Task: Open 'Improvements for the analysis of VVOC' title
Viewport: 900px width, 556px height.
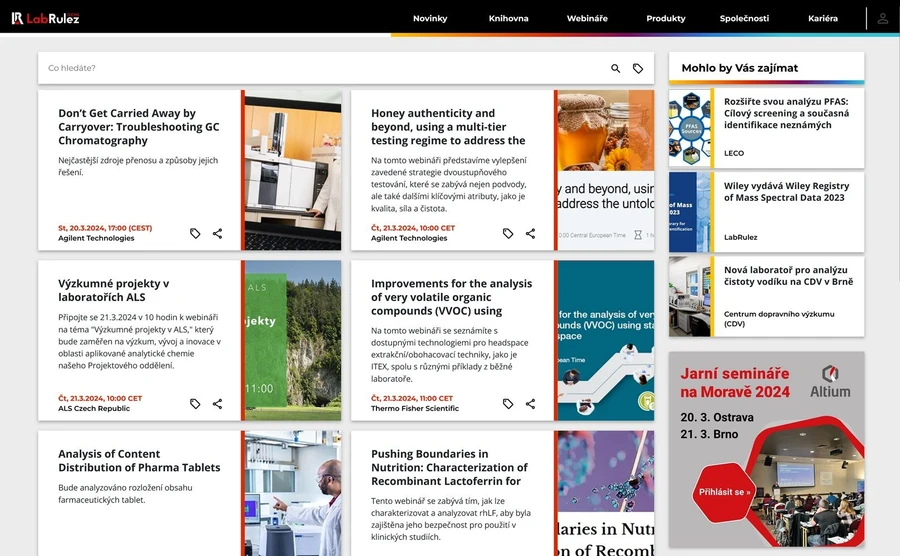Action: pyautogui.click(x=451, y=297)
